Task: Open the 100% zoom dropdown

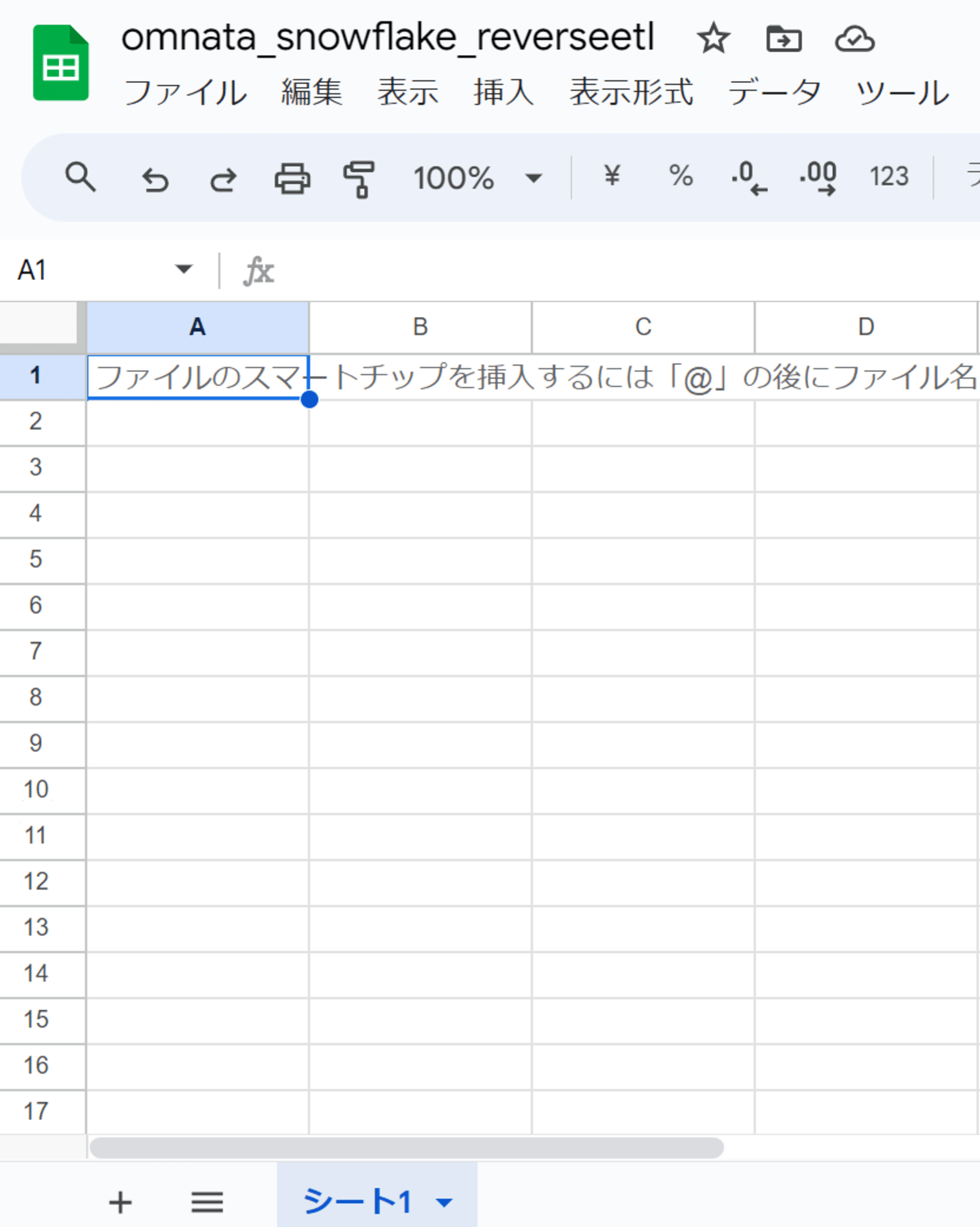Action: tap(478, 178)
